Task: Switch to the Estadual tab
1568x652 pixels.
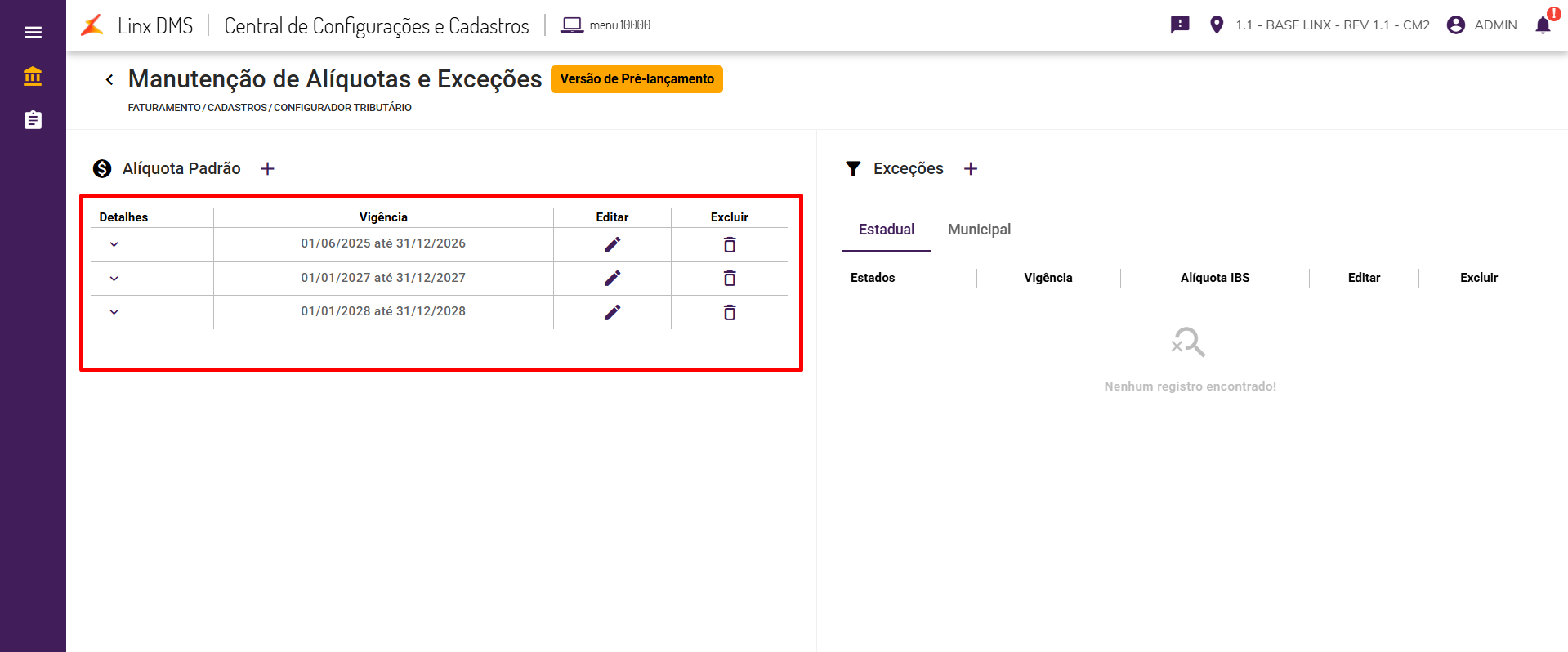Action: click(x=887, y=230)
